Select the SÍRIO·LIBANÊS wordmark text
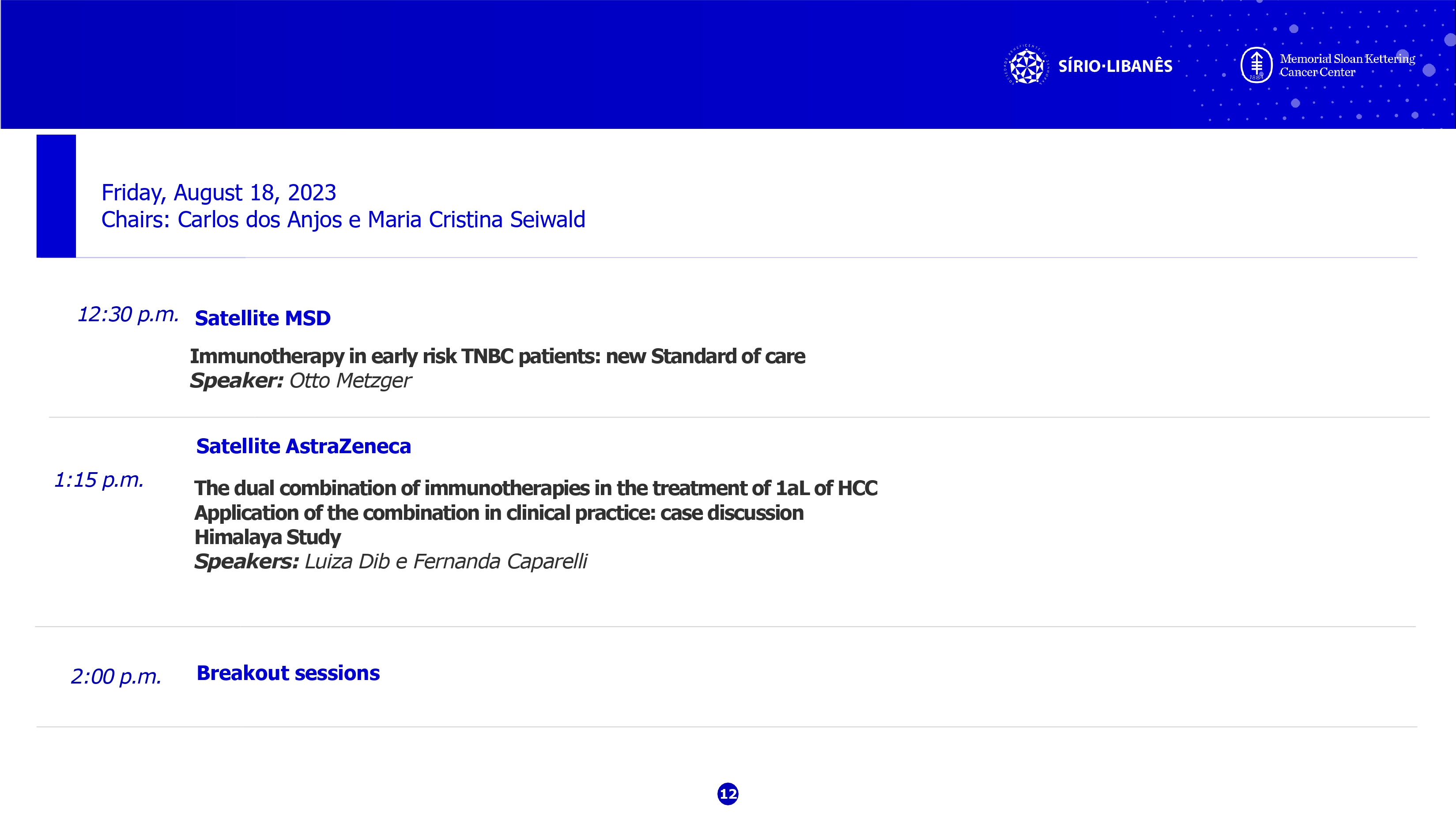Image resolution: width=1456 pixels, height=819 pixels. point(1115,66)
